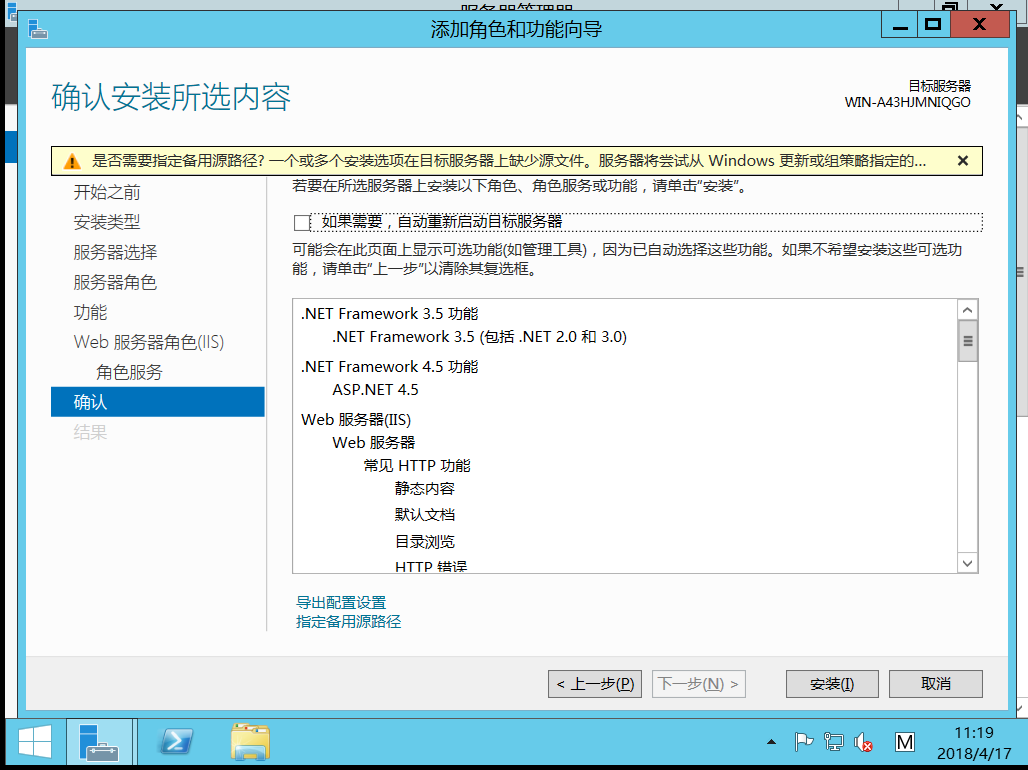
Task: Select 默认文档 entry
Action: pyautogui.click(x=425, y=515)
